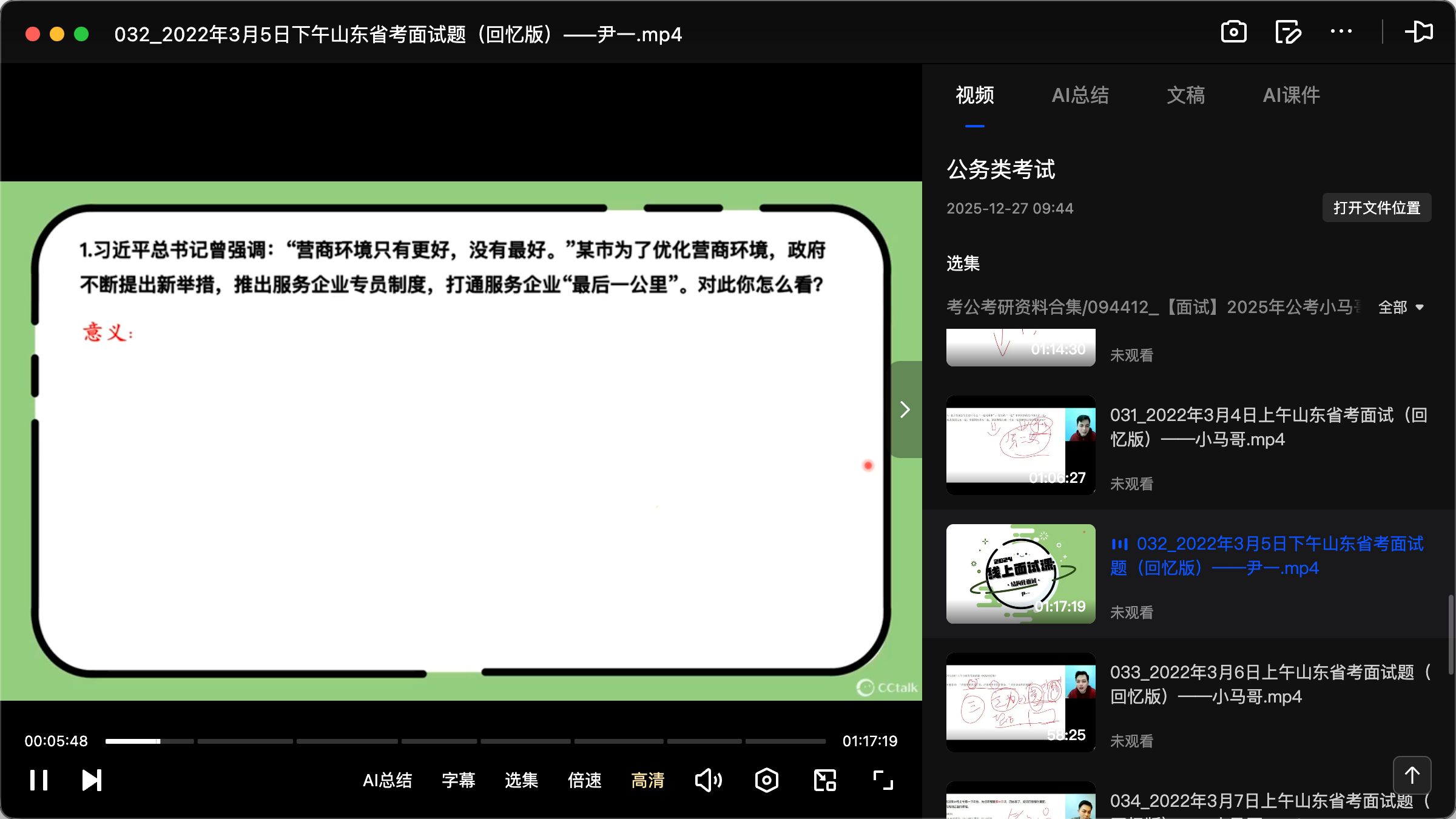Switch to the 文稿 tab
1456x819 pixels.
1185,95
